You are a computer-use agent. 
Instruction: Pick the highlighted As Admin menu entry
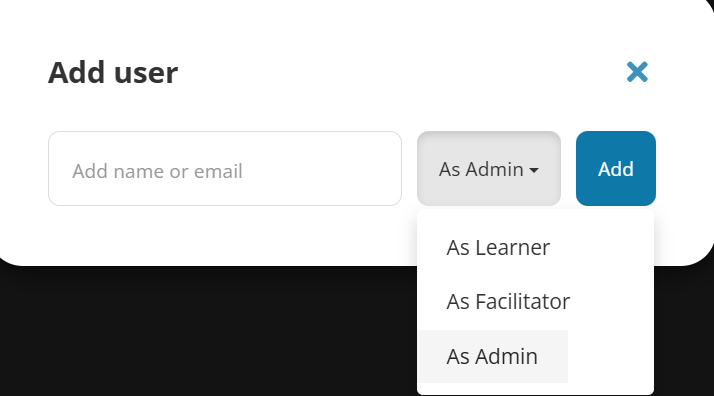(x=493, y=356)
